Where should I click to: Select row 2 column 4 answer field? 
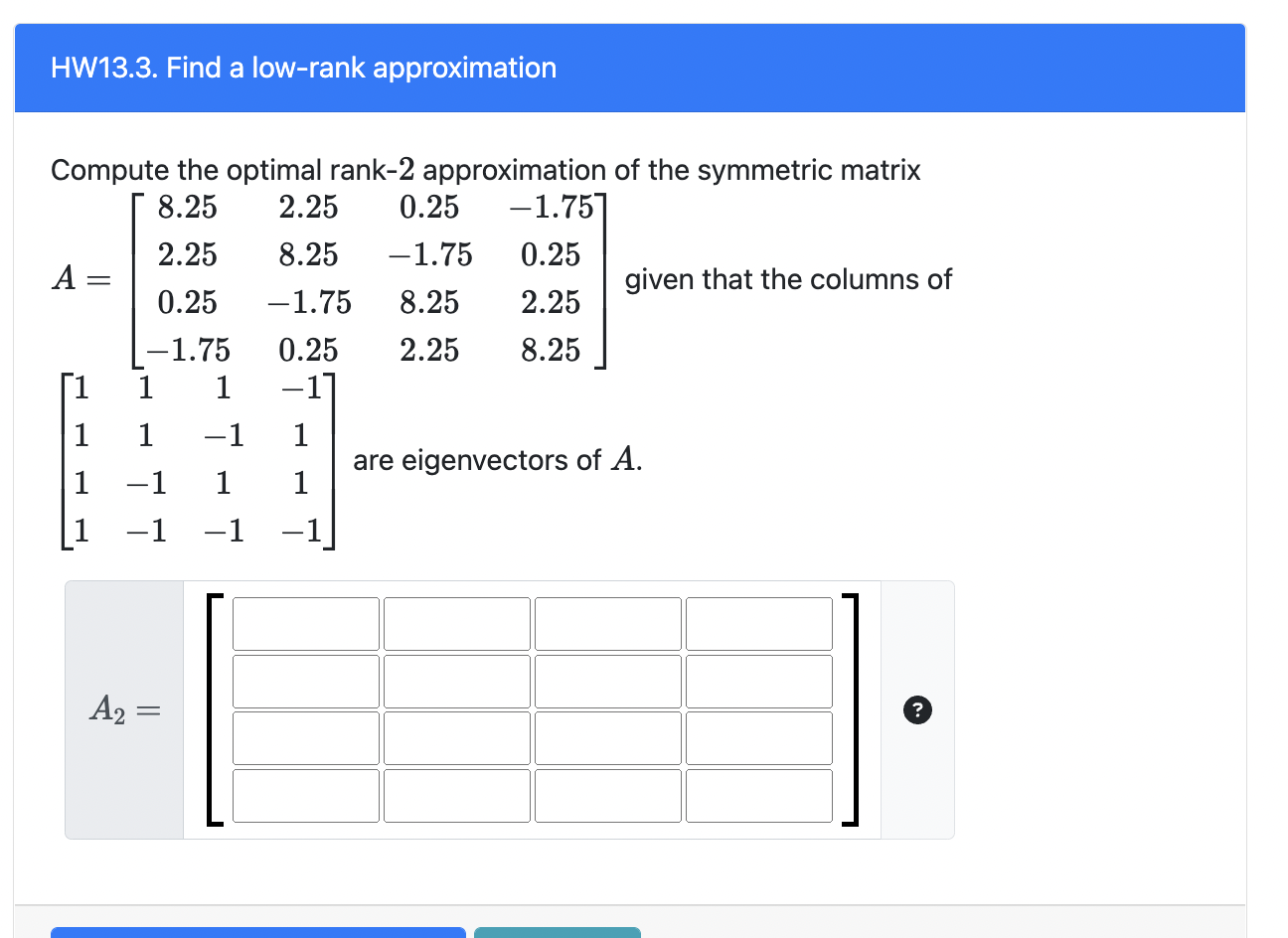758,682
